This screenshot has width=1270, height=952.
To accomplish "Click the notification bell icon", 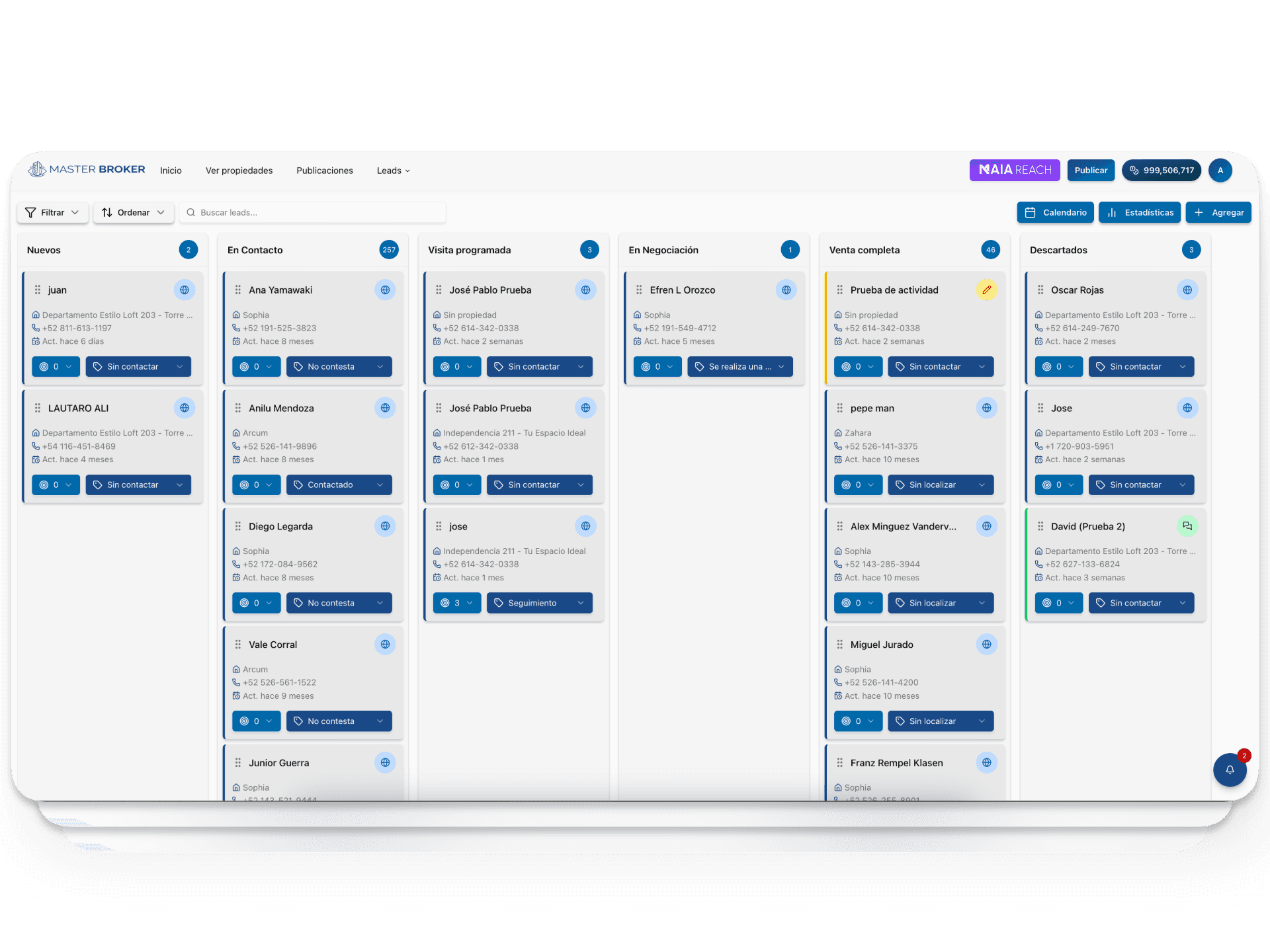I will tap(1230, 770).
